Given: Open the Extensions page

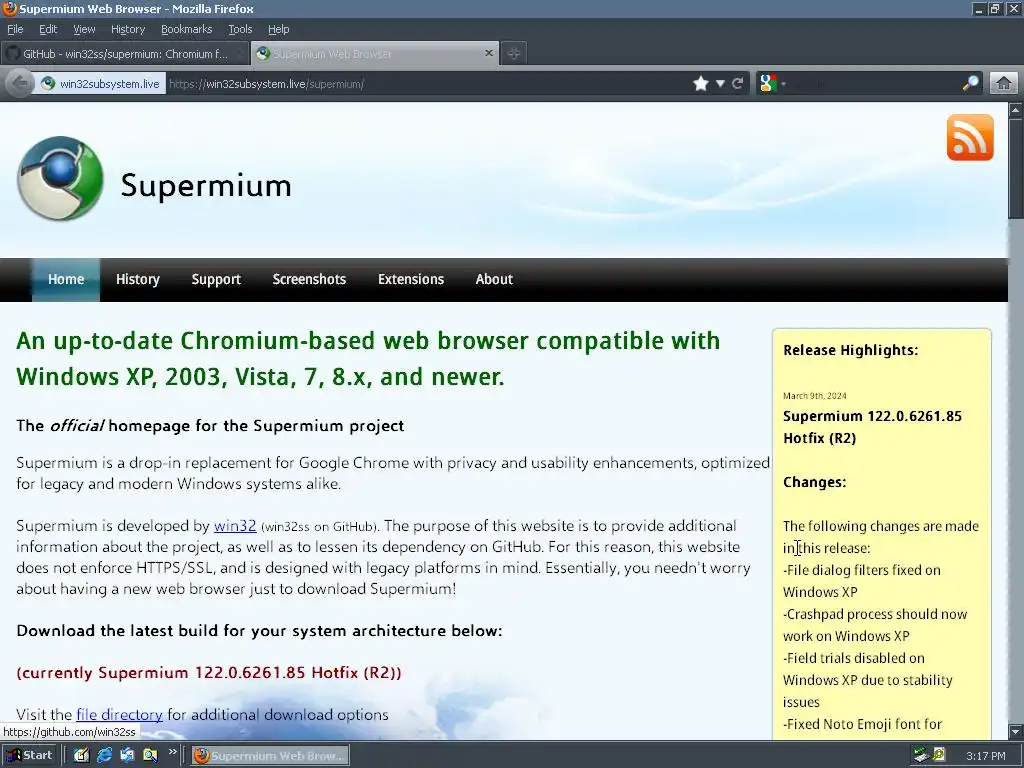Looking at the screenshot, I should click(x=411, y=280).
